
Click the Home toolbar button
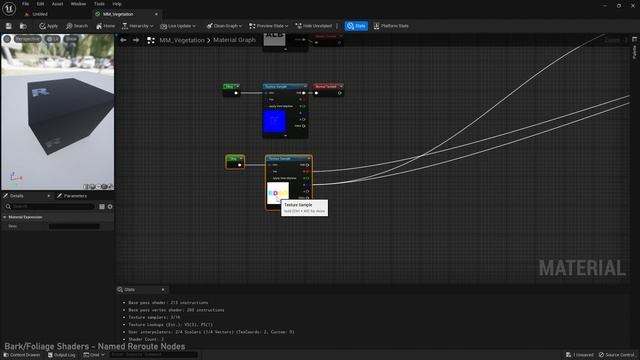click(x=106, y=26)
